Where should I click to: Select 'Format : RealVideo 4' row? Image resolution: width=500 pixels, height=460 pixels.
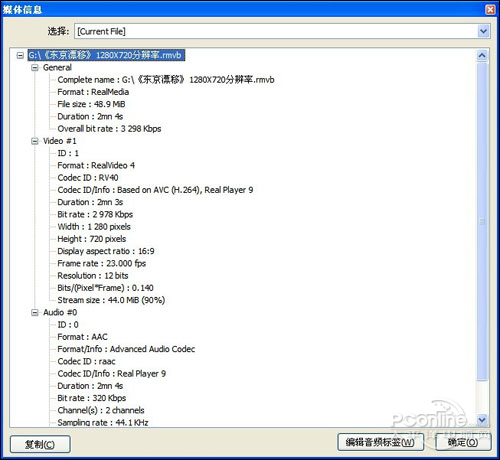pos(96,166)
